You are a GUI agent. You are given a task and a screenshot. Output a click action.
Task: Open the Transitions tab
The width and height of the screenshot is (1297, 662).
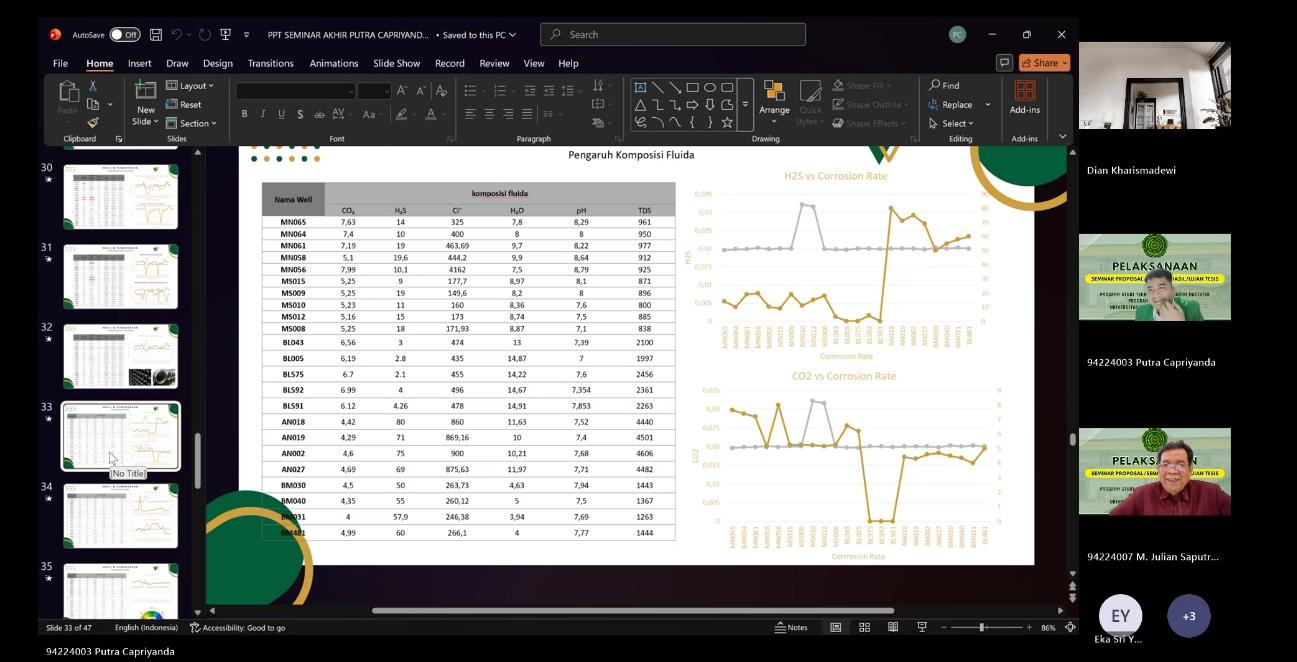271,63
